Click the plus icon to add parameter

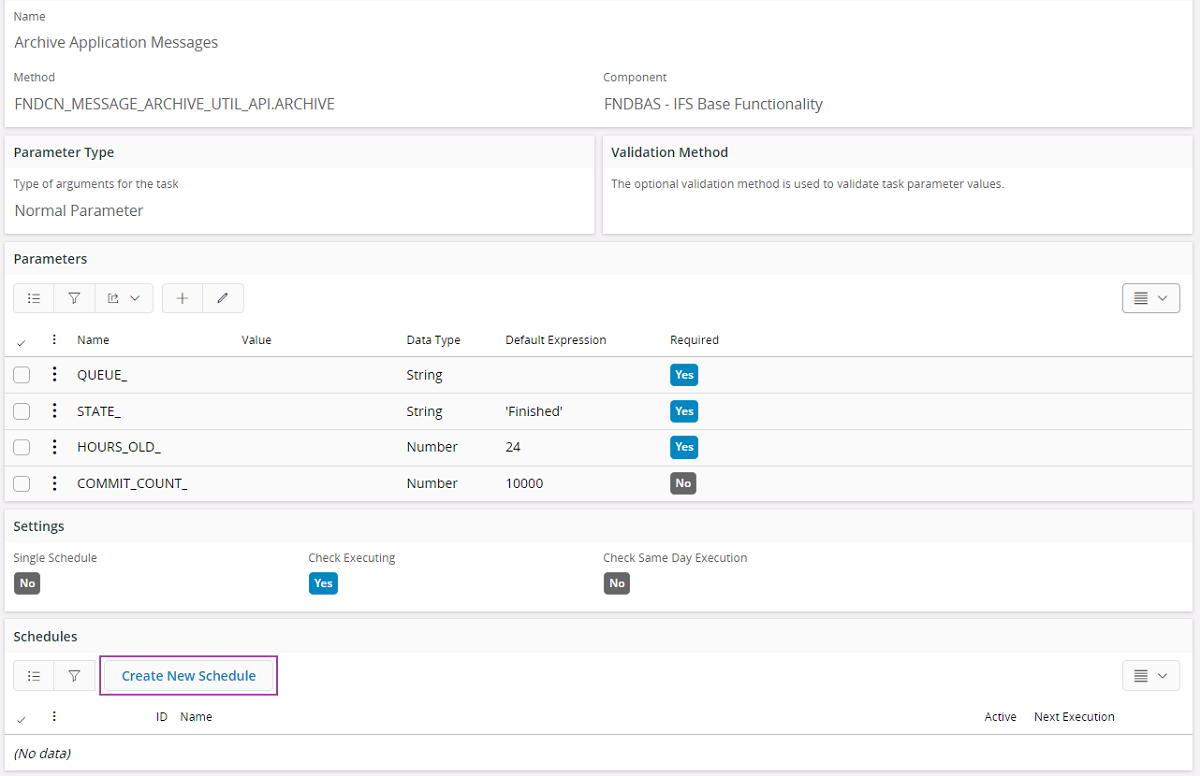coord(182,298)
